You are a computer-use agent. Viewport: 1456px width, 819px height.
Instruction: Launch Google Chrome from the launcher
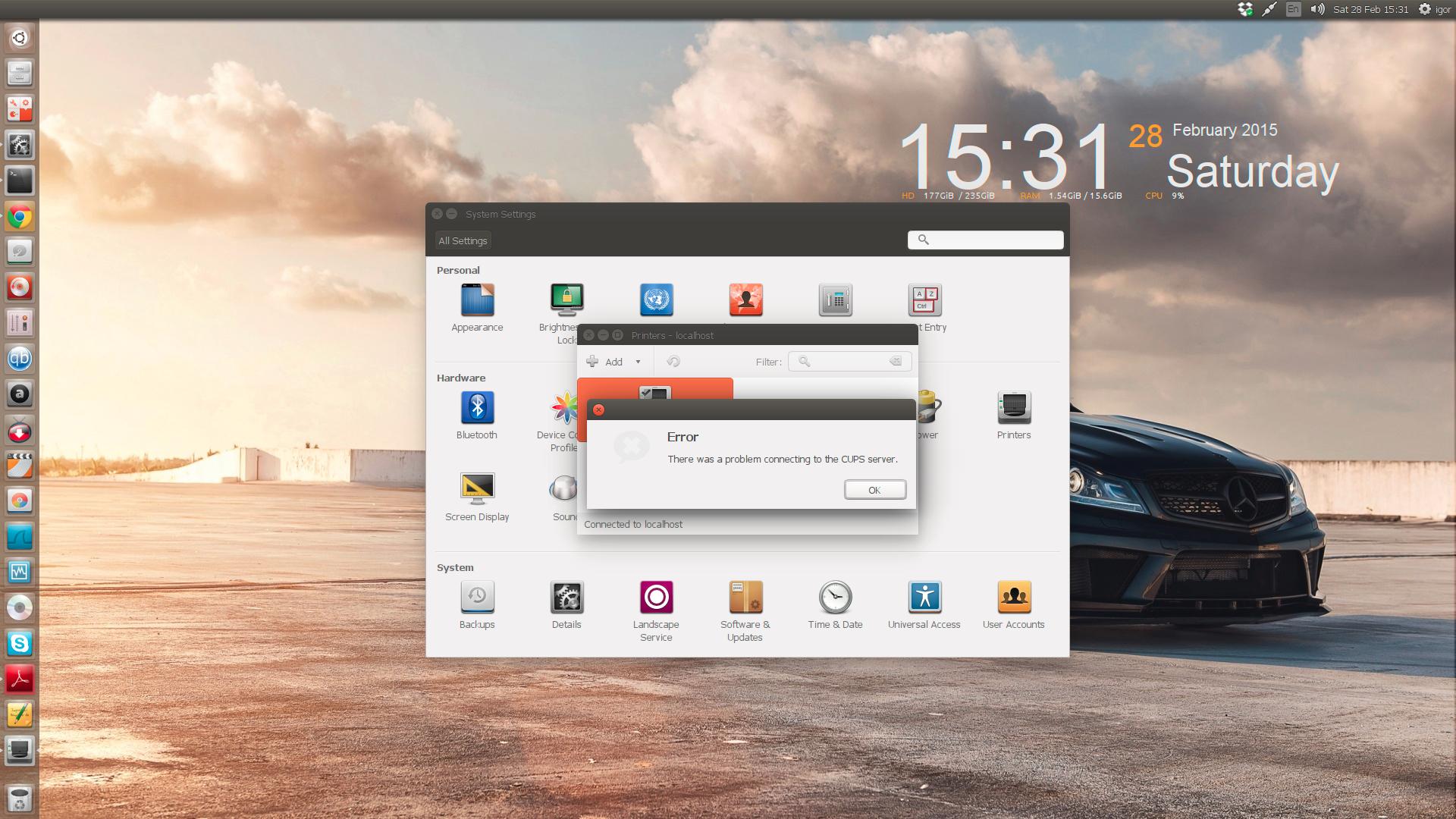point(20,218)
